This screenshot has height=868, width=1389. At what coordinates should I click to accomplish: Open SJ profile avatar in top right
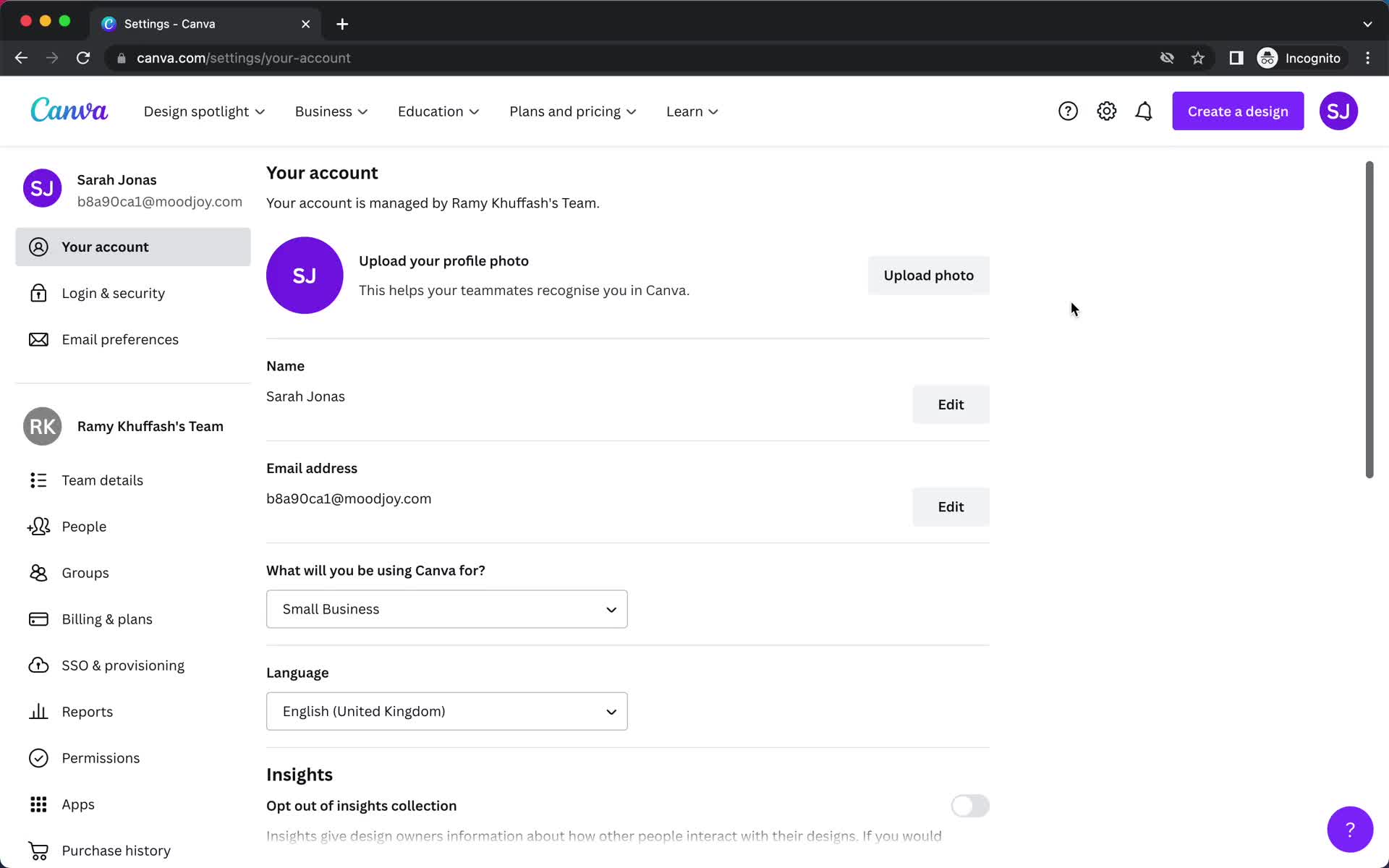pyautogui.click(x=1338, y=111)
